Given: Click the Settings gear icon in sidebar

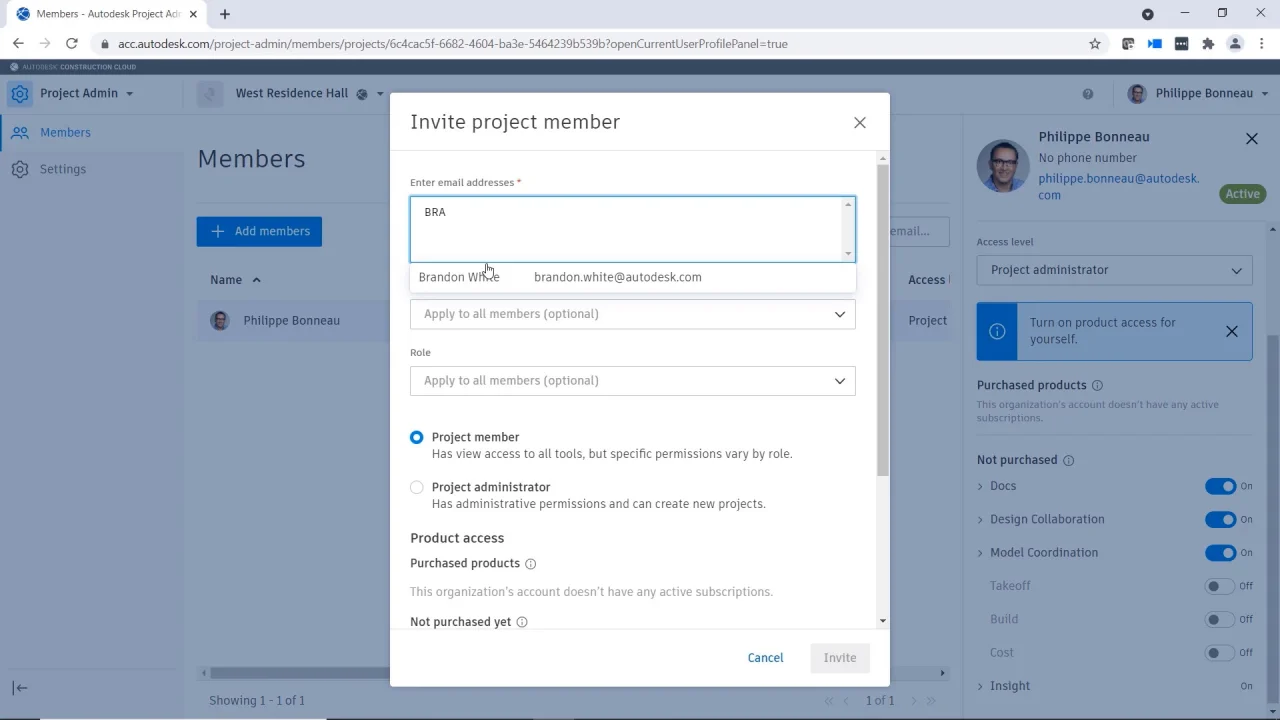Looking at the screenshot, I should [x=20, y=169].
